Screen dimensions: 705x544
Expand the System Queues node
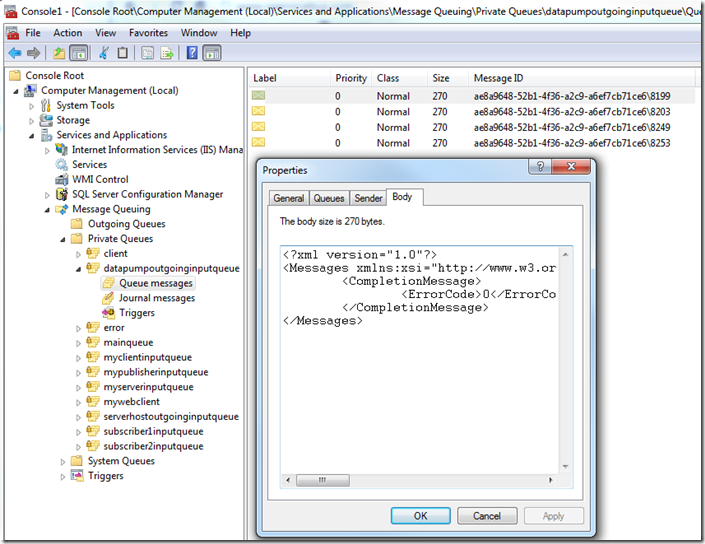coord(63,462)
